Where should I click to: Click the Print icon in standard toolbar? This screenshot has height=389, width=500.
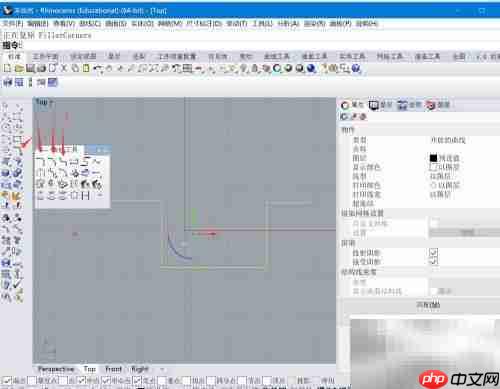pos(41,69)
